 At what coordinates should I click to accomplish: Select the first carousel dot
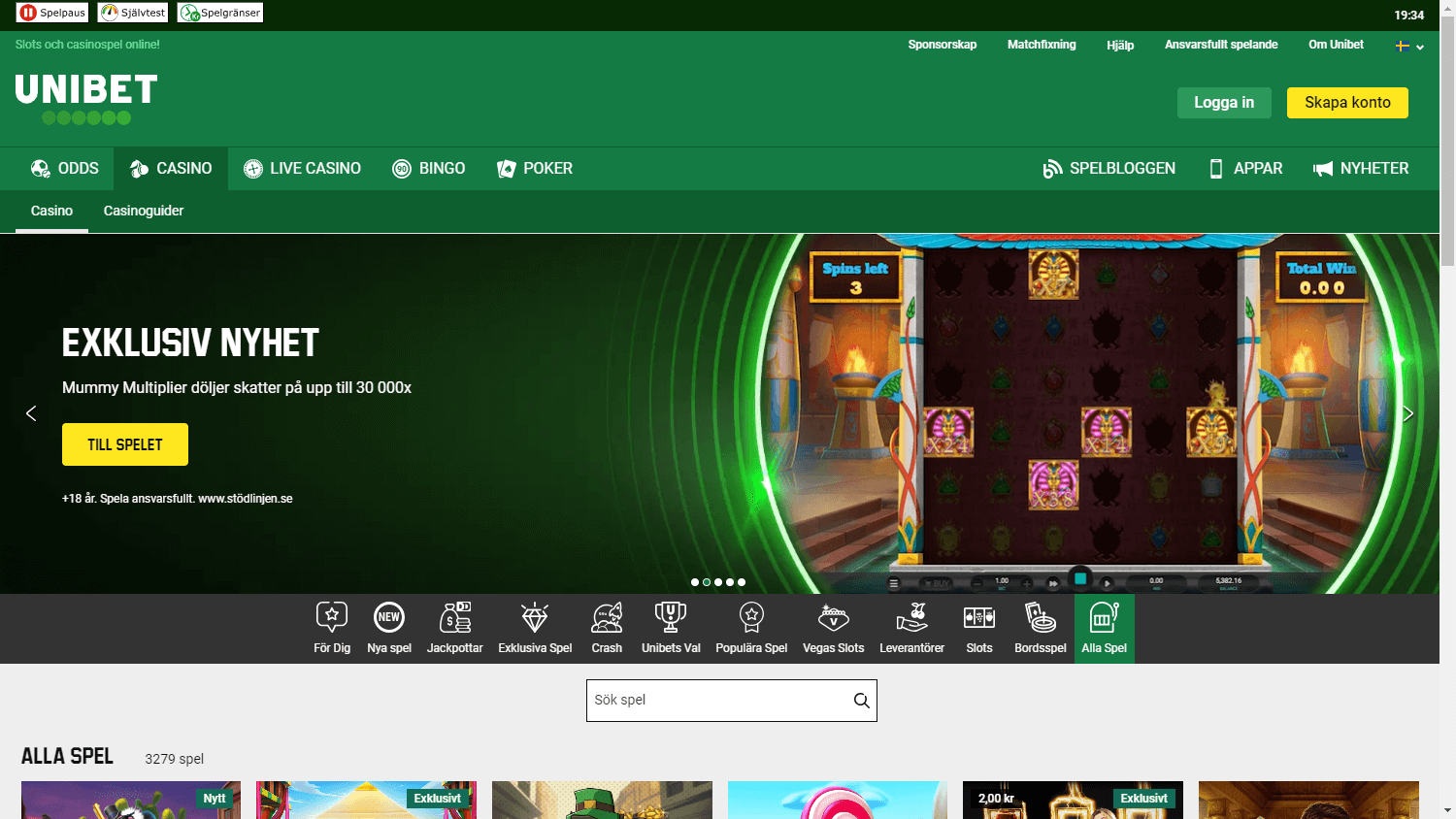click(695, 582)
